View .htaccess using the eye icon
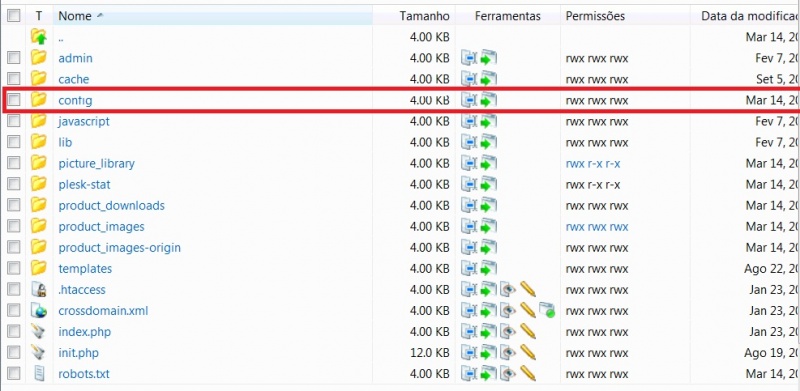The image size is (800, 391). [x=508, y=289]
